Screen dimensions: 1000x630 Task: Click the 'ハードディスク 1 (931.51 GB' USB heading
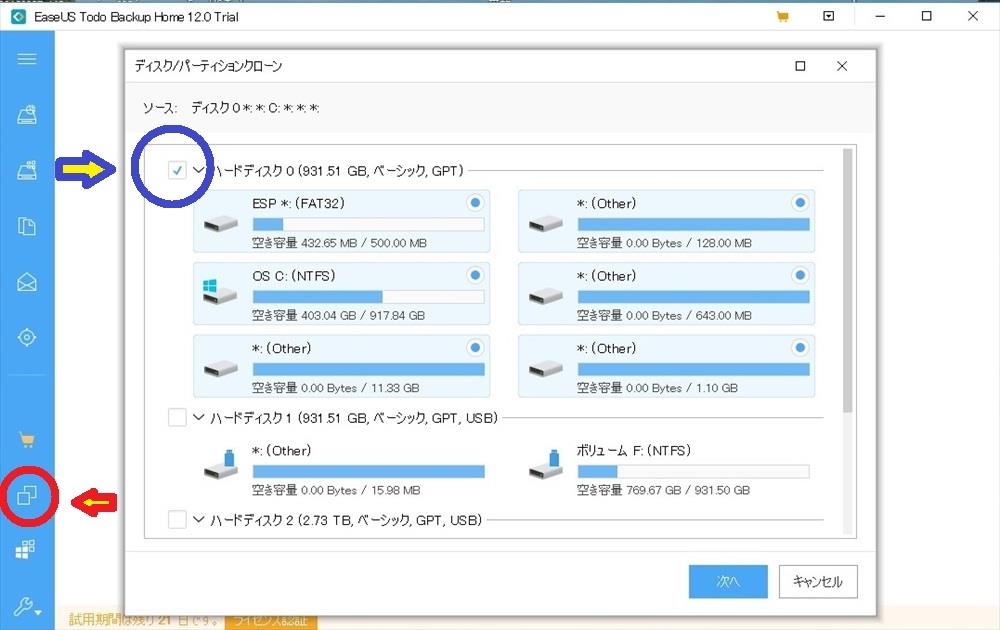[x=354, y=418]
